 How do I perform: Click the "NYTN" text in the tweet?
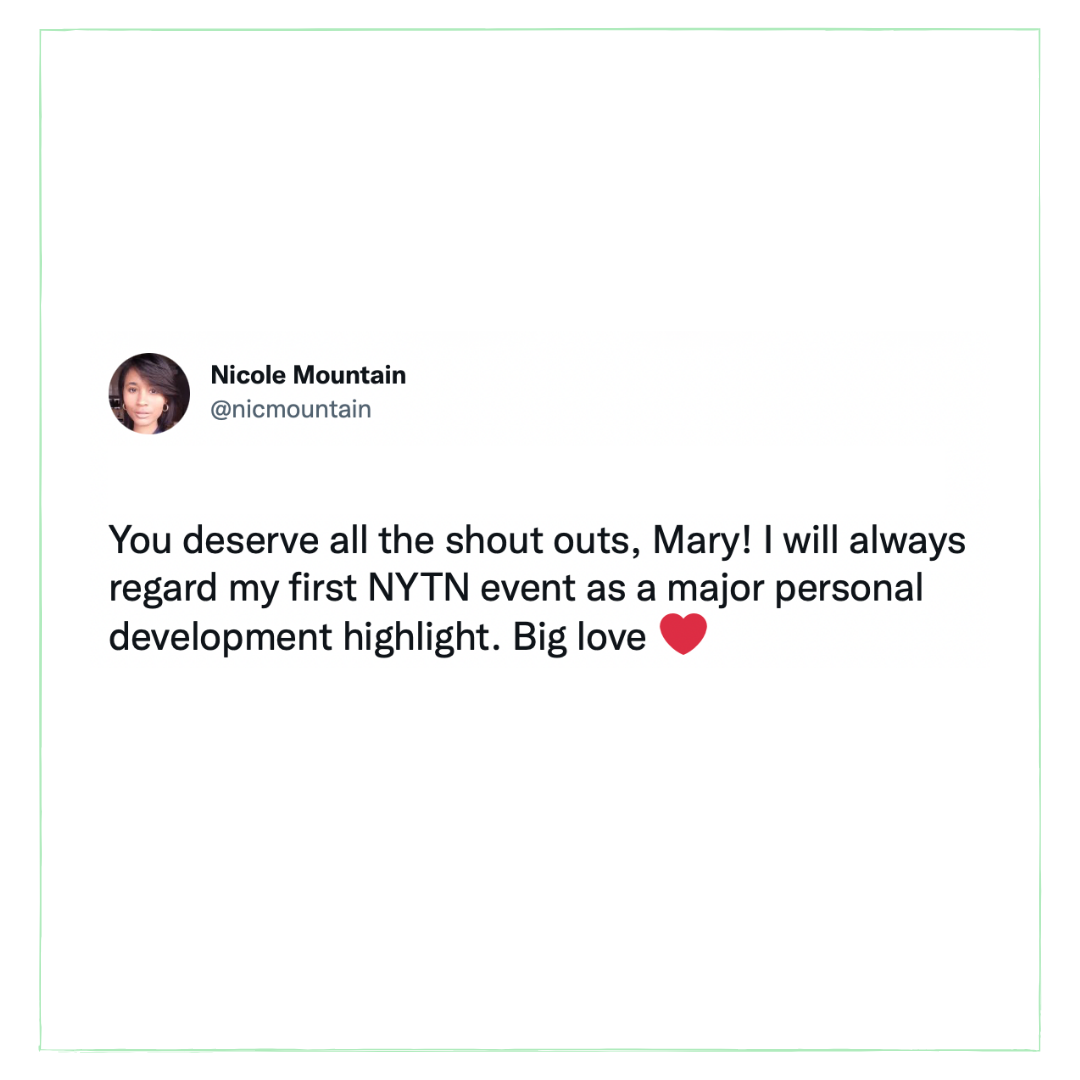click(x=419, y=588)
